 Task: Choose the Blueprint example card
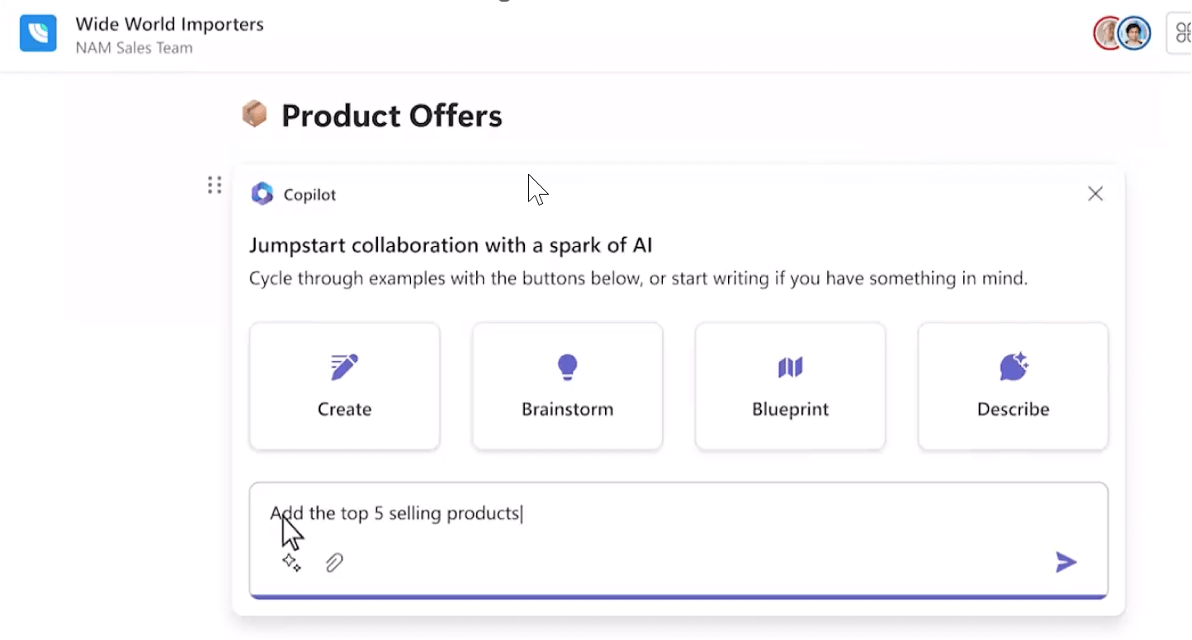click(790, 386)
